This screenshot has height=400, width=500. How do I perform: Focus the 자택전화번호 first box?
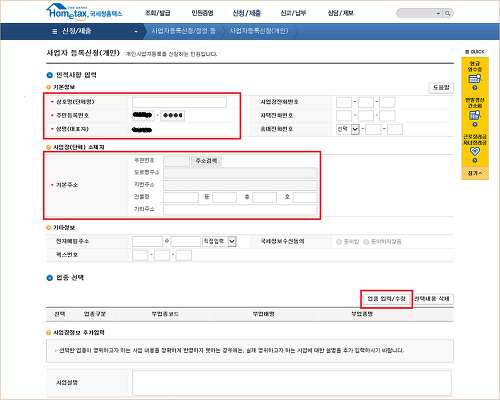coord(344,116)
